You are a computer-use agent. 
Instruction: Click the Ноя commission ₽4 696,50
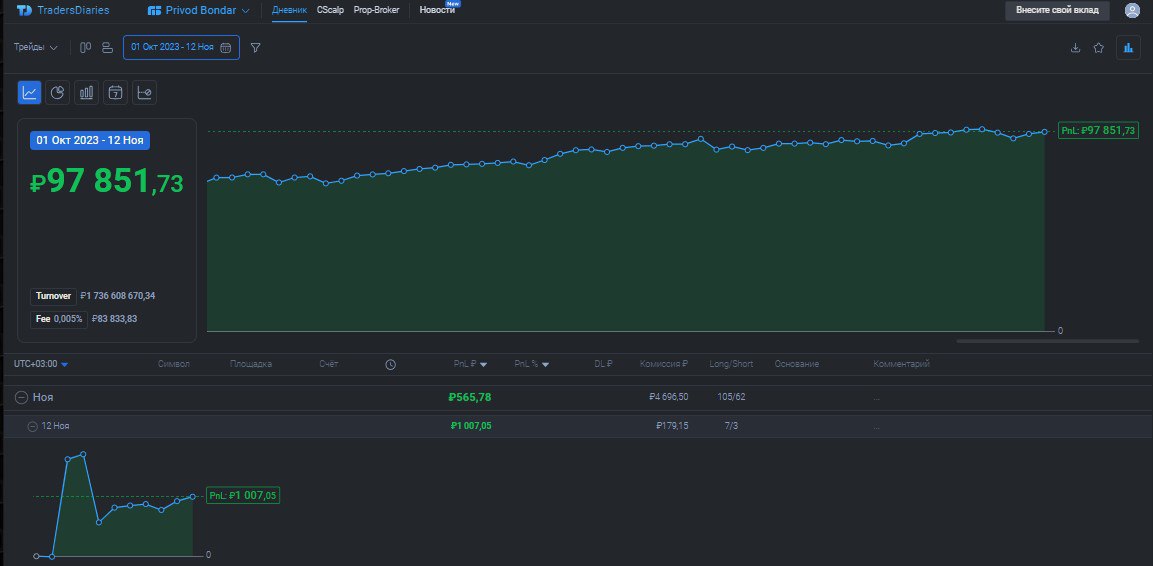pos(668,397)
